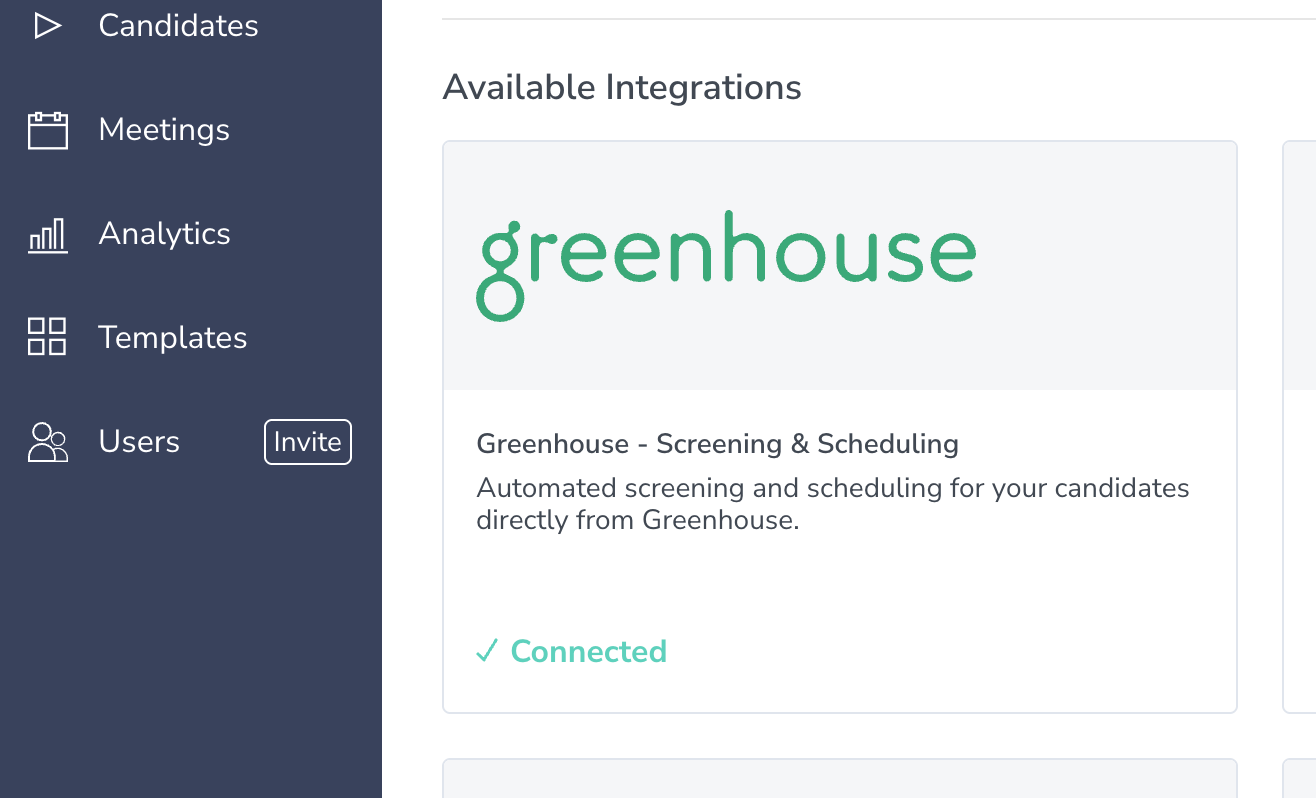Screen dimensions: 1316x798
Task: Click the Candidates play-arrow icon
Action: click(47, 26)
